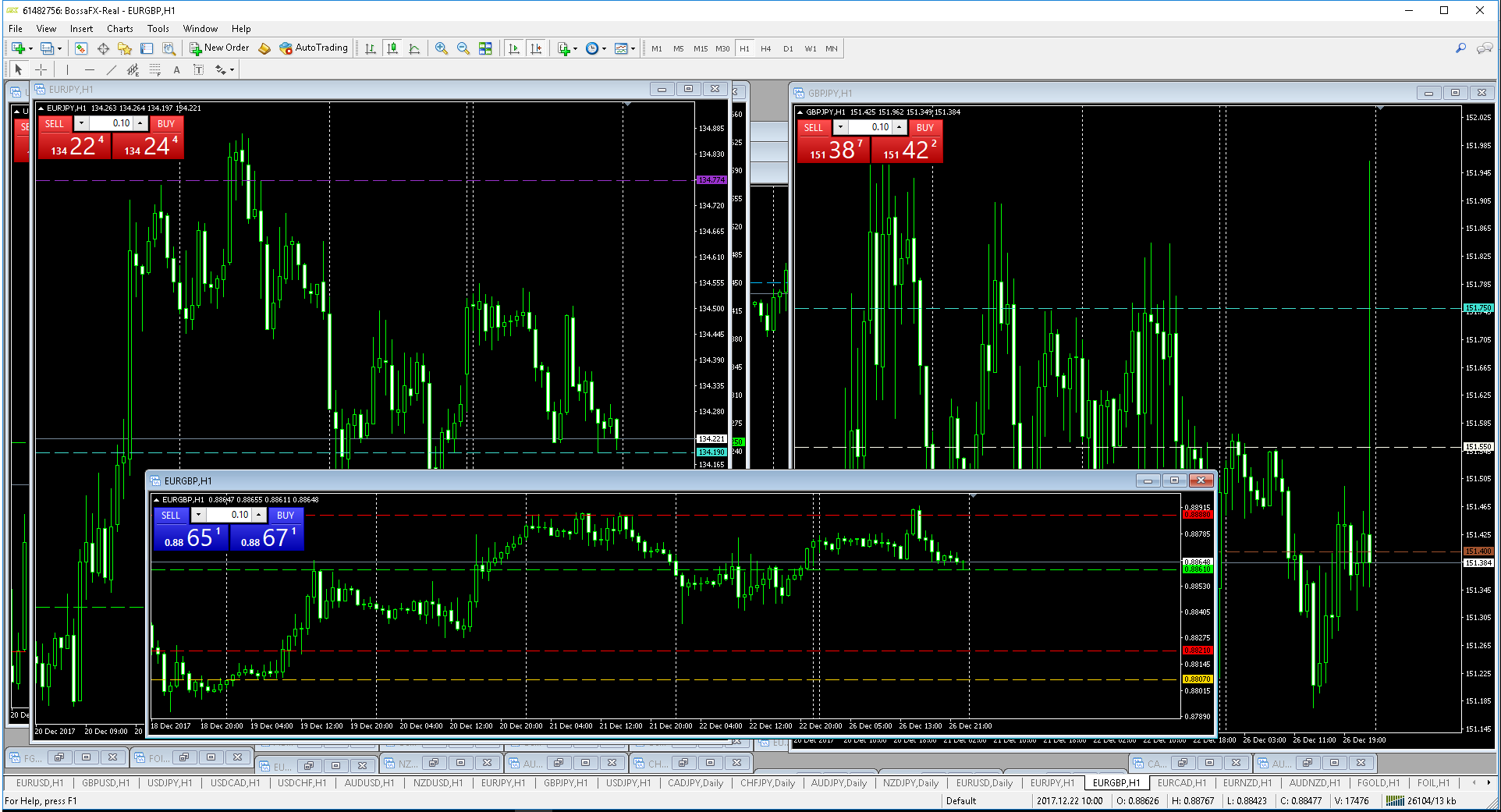Toggle chart shift icon
The image size is (1501, 812).
click(x=536, y=48)
